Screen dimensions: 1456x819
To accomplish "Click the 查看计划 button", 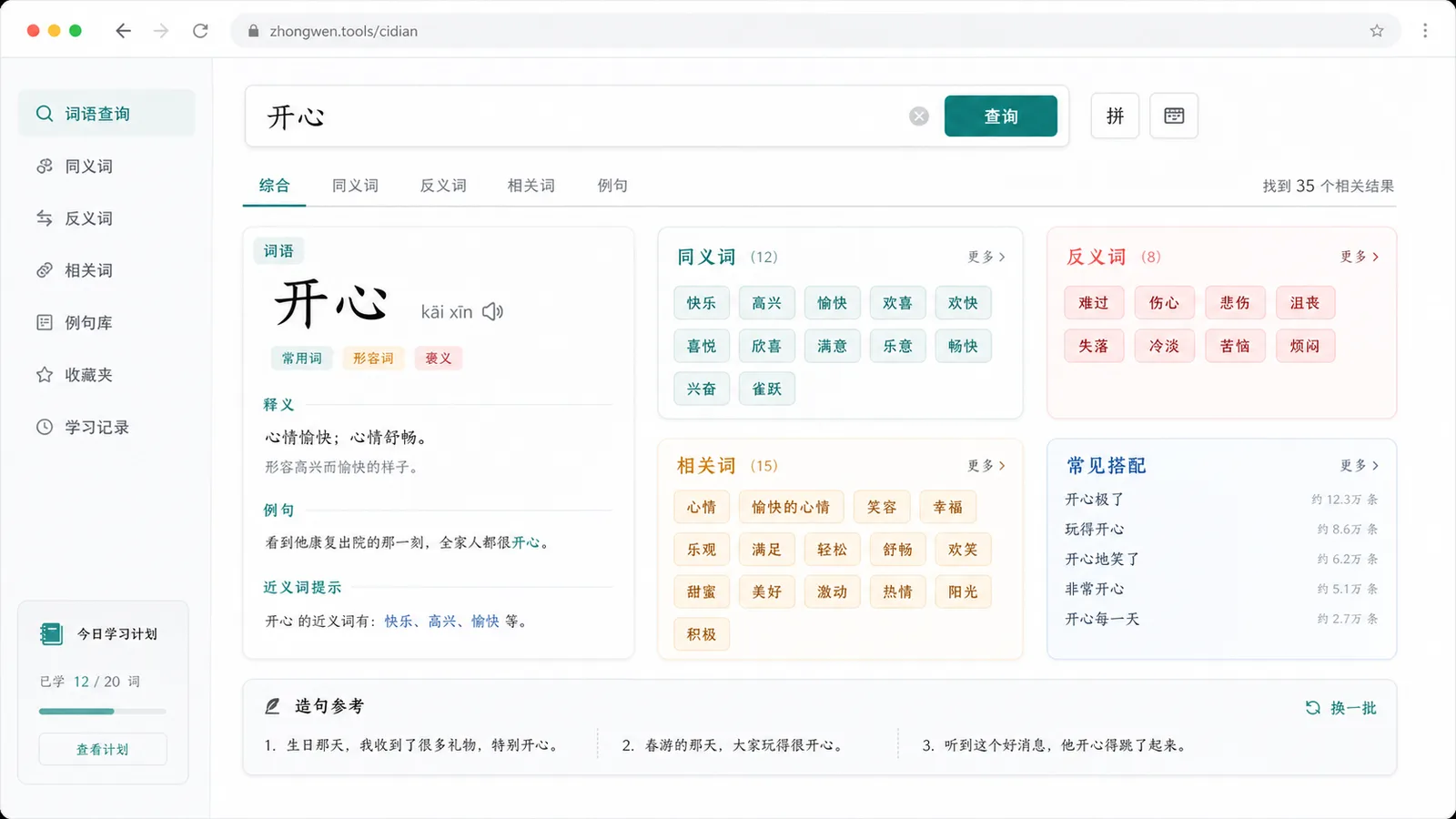I will point(103,749).
